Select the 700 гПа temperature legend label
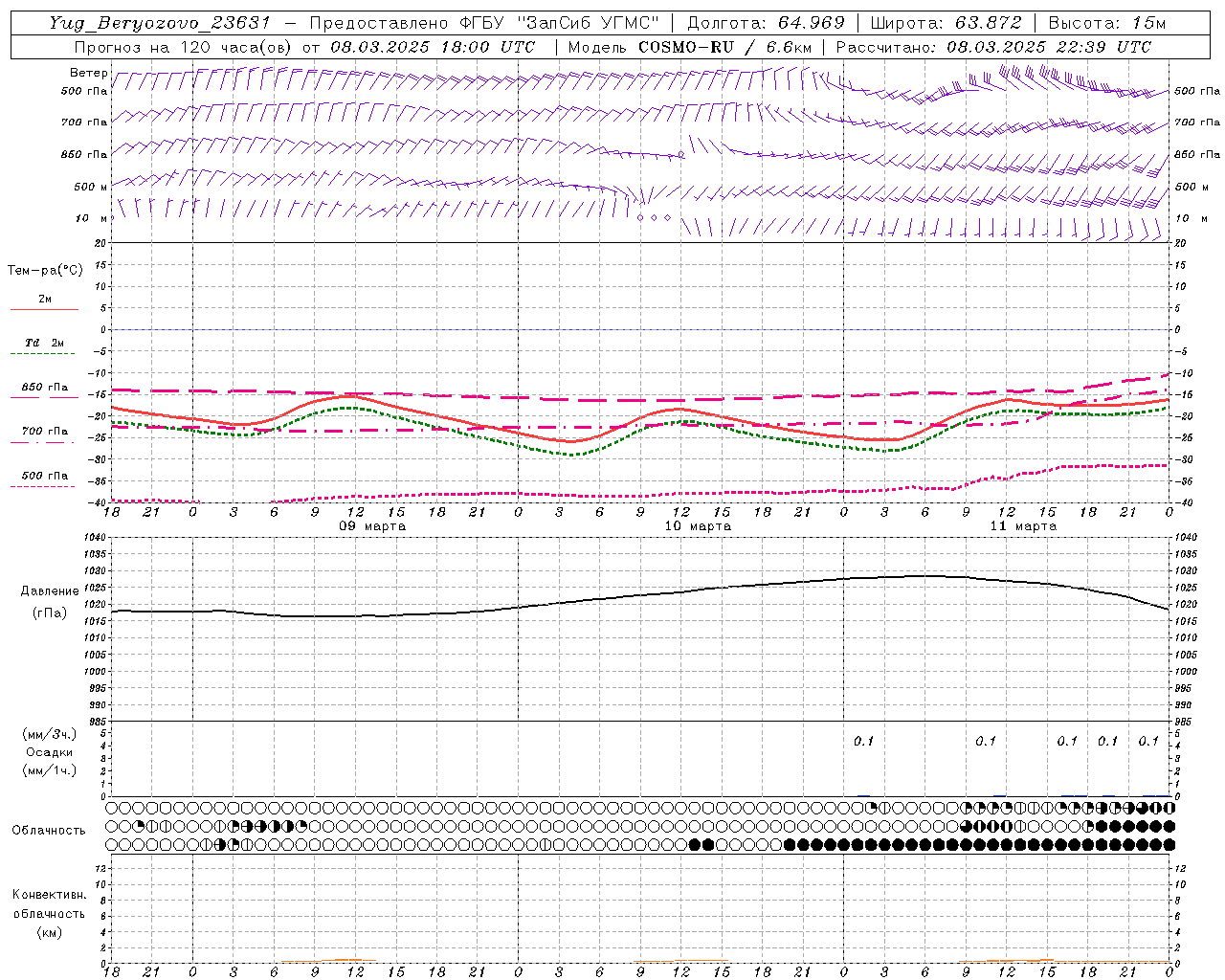The width and height of the screenshot is (1225, 980). pyautogui.click(x=45, y=432)
